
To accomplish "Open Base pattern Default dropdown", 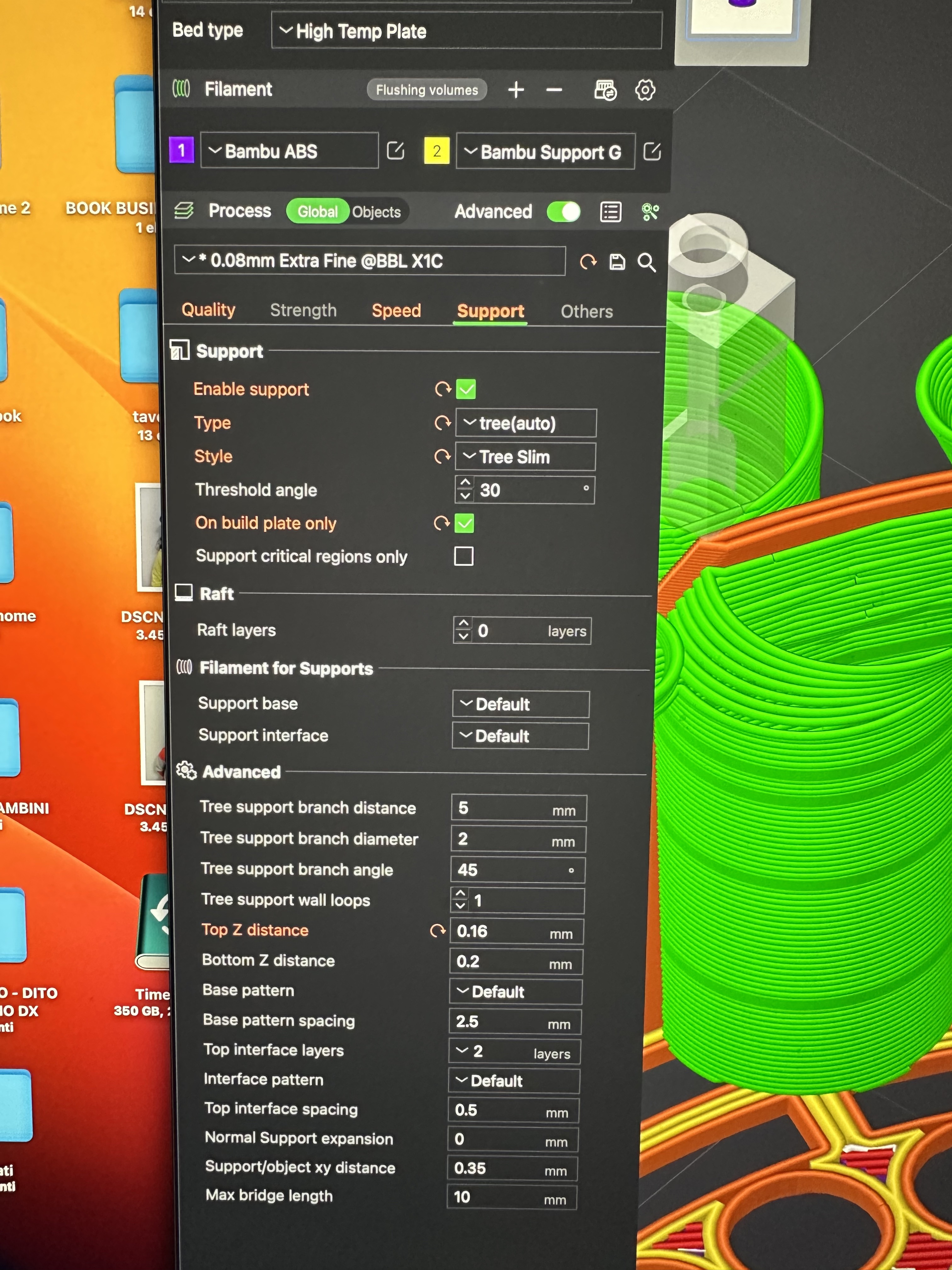I will [x=515, y=992].
